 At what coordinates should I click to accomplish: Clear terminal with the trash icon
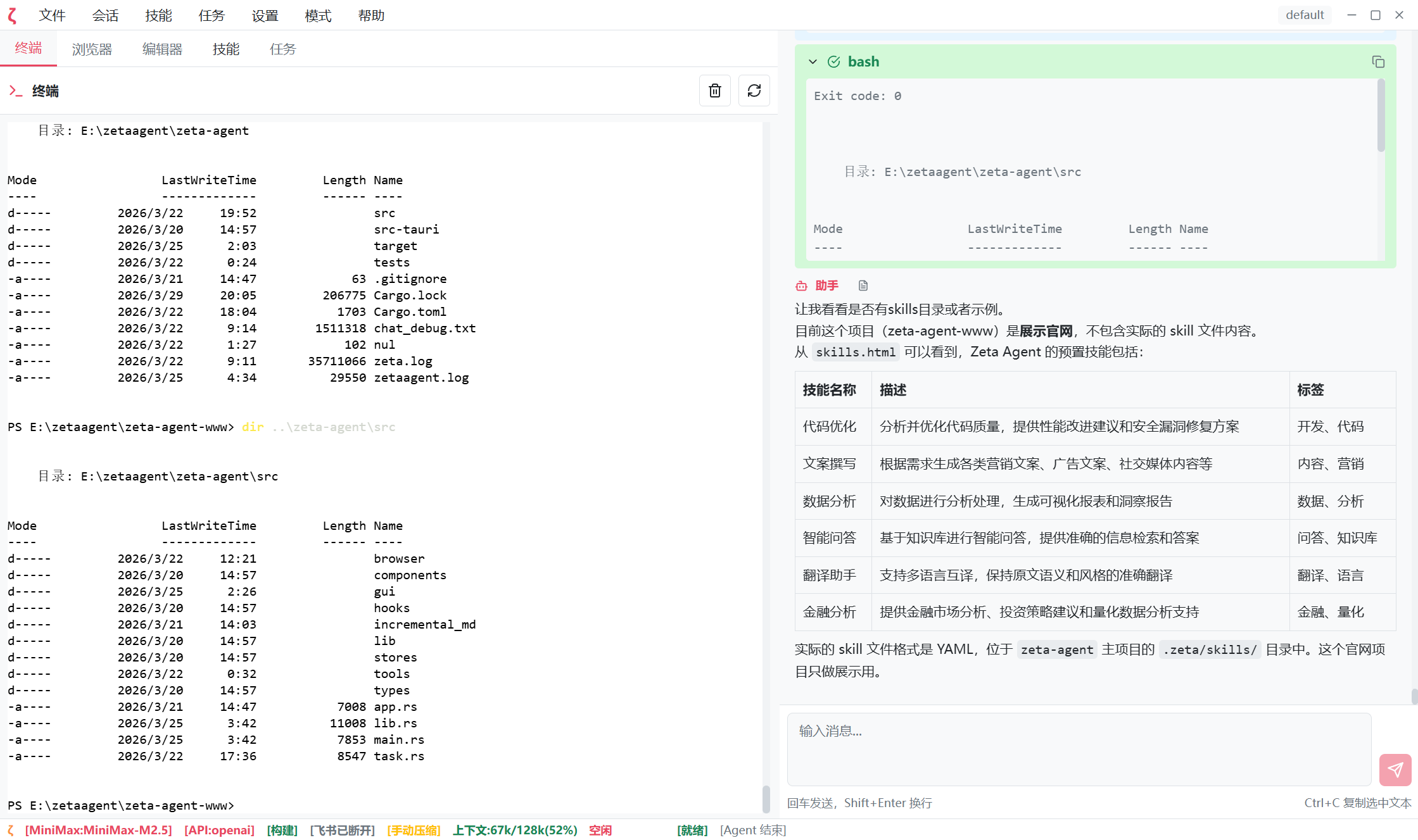coord(714,91)
